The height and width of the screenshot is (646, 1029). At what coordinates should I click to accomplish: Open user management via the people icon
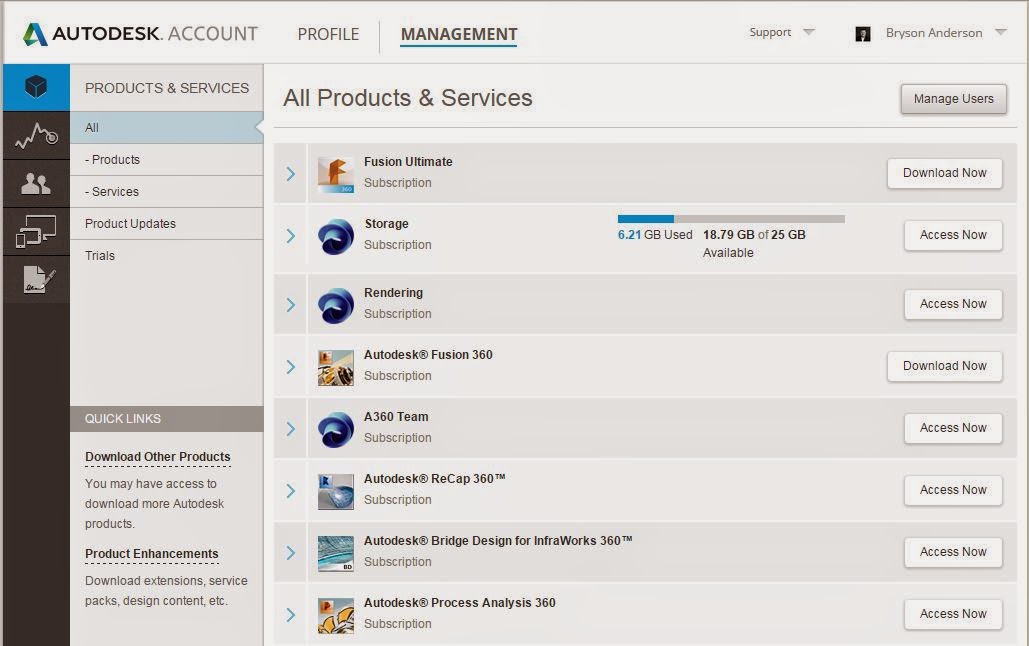36,182
